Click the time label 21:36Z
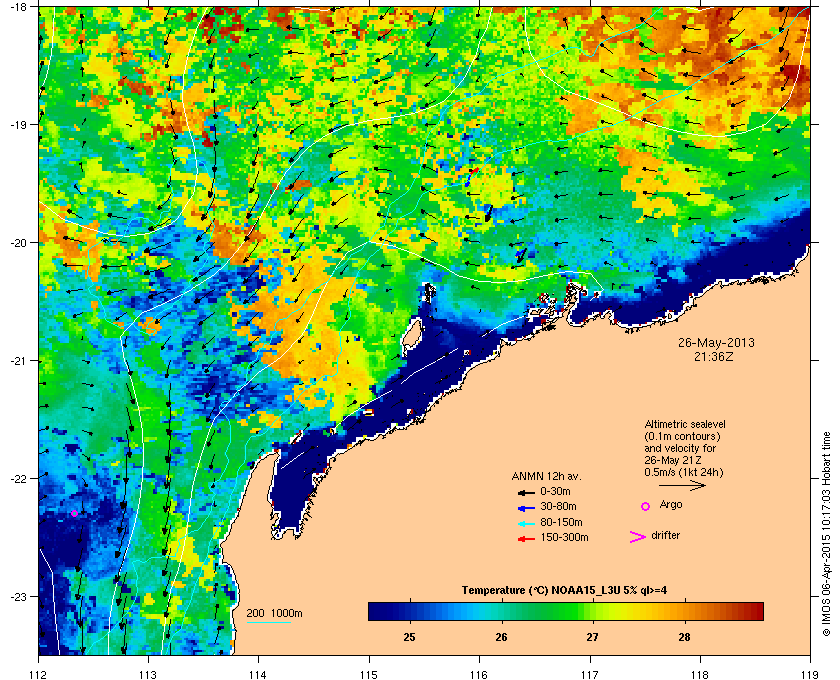Viewport: 840px width, 680px height. point(714,356)
